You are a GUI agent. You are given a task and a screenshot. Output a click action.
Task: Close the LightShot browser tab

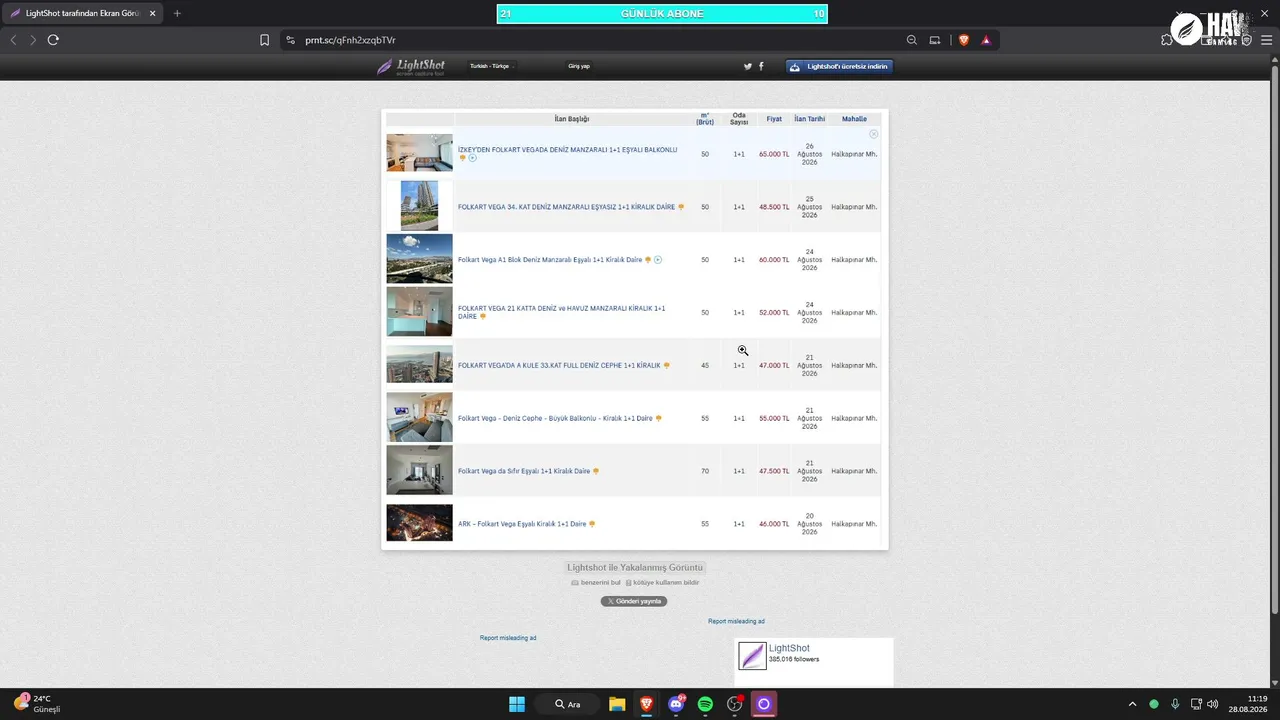point(152,13)
